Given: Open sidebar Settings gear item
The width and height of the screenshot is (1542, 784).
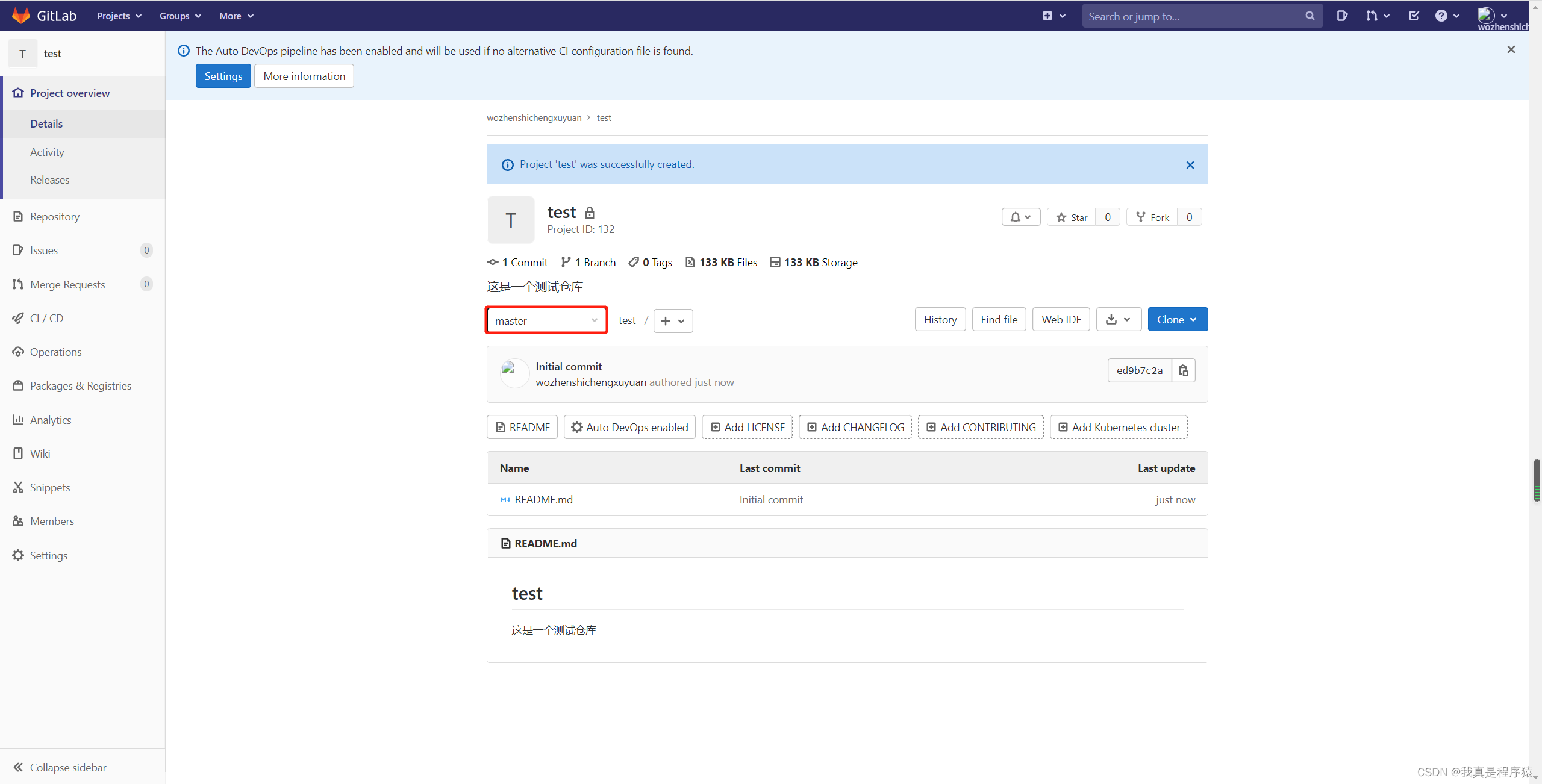Looking at the screenshot, I should click(83, 555).
